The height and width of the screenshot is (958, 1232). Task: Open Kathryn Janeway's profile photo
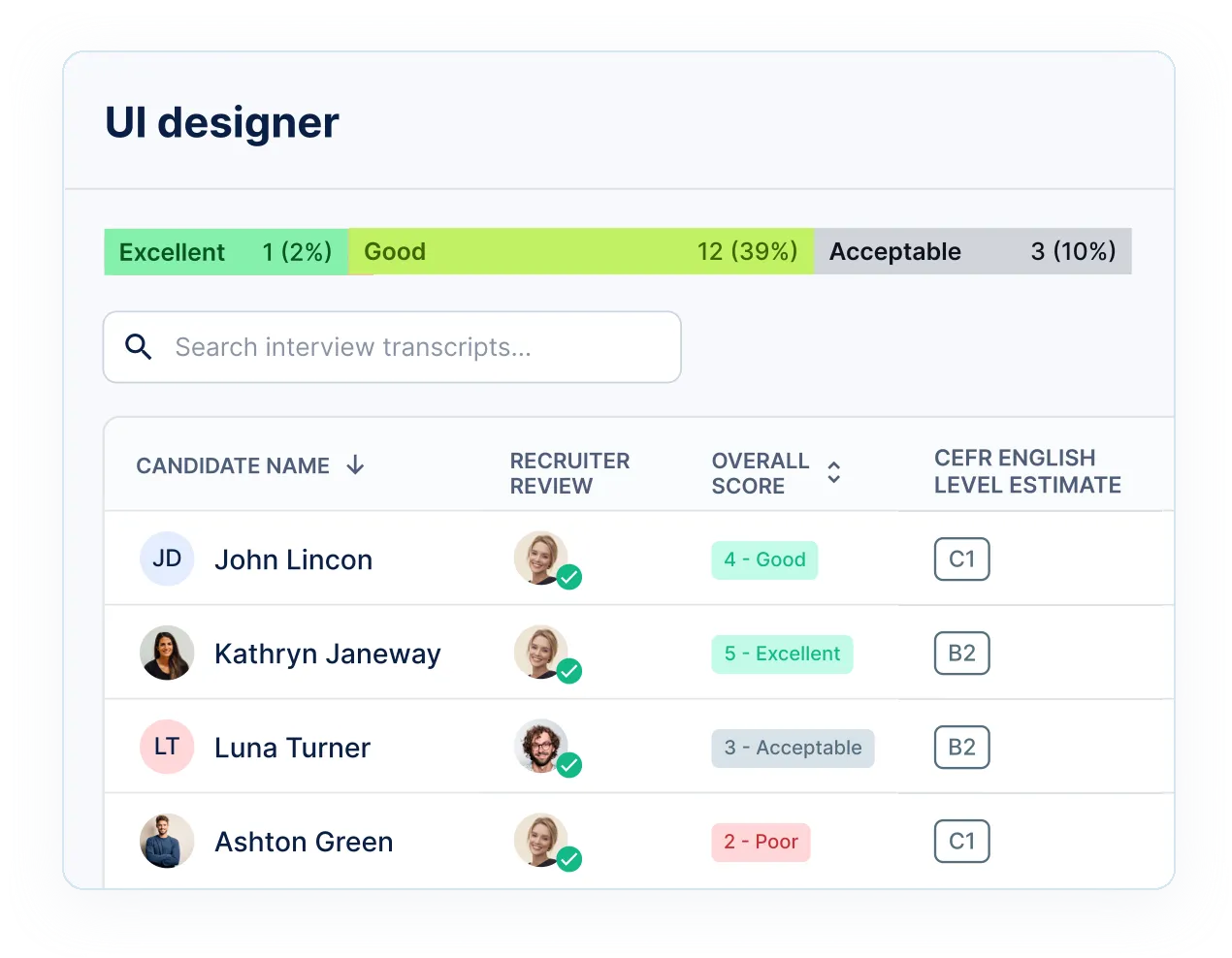click(167, 653)
